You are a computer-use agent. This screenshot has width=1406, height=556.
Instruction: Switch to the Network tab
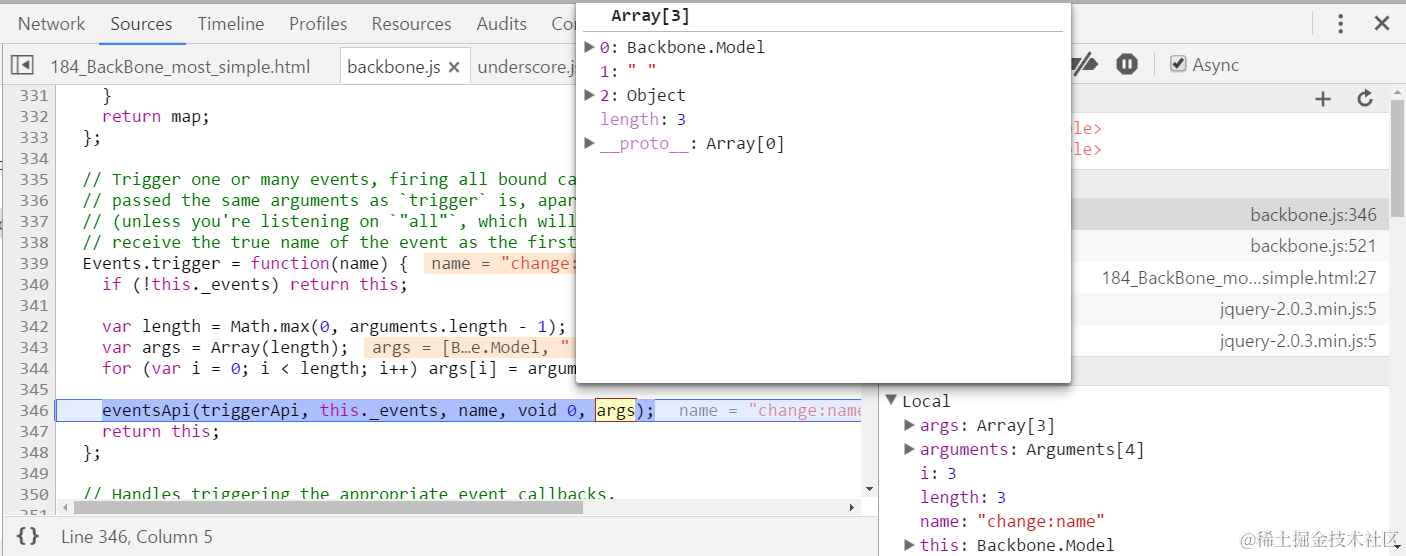51,23
